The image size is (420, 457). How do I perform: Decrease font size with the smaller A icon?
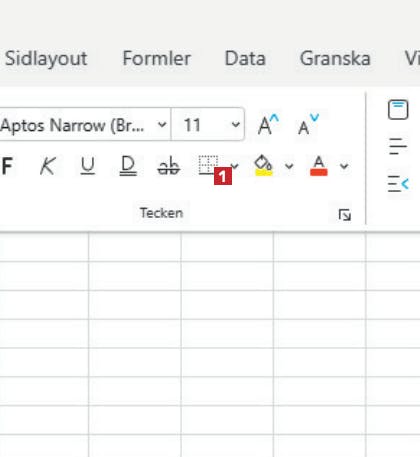[308, 125]
